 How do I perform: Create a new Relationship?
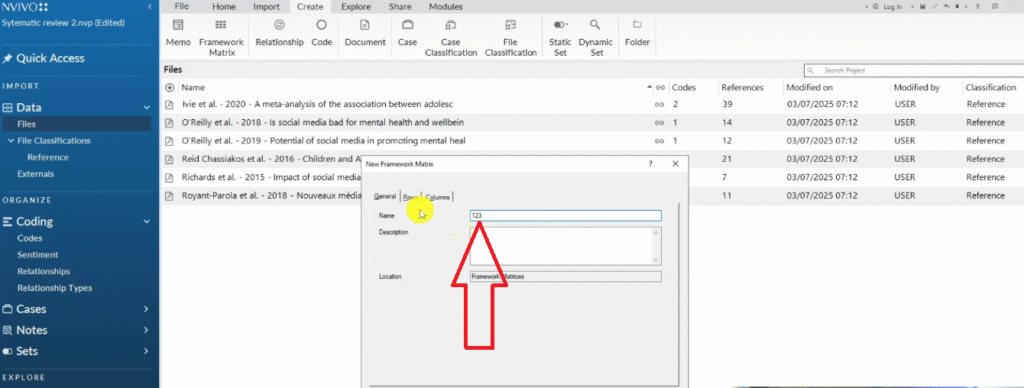(x=279, y=33)
